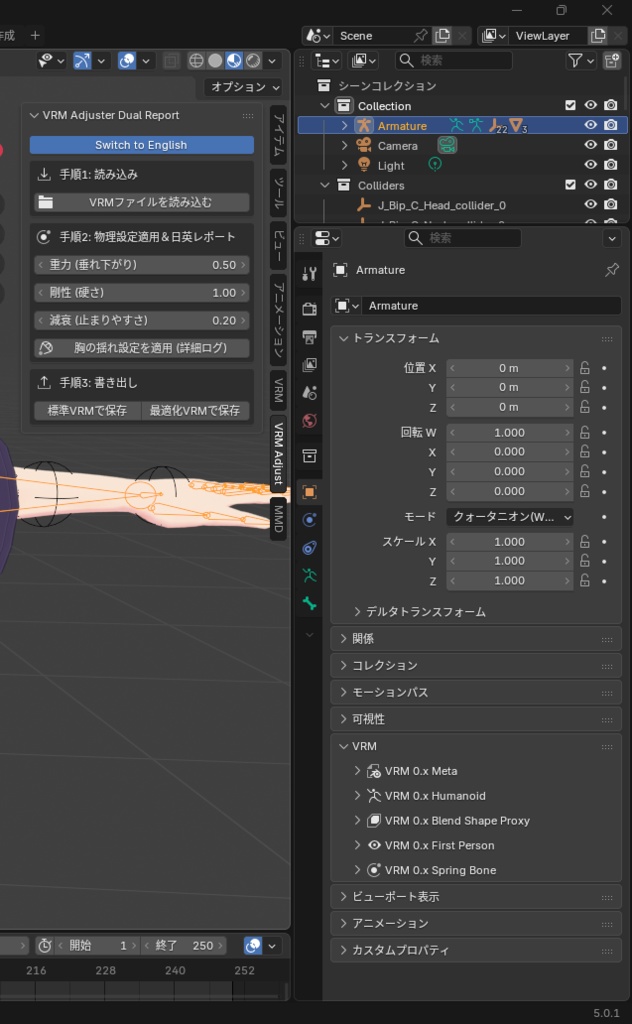Switch to the ツール sidebar tab
The width and height of the screenshot is (632, 1024).
coord(278,193)
